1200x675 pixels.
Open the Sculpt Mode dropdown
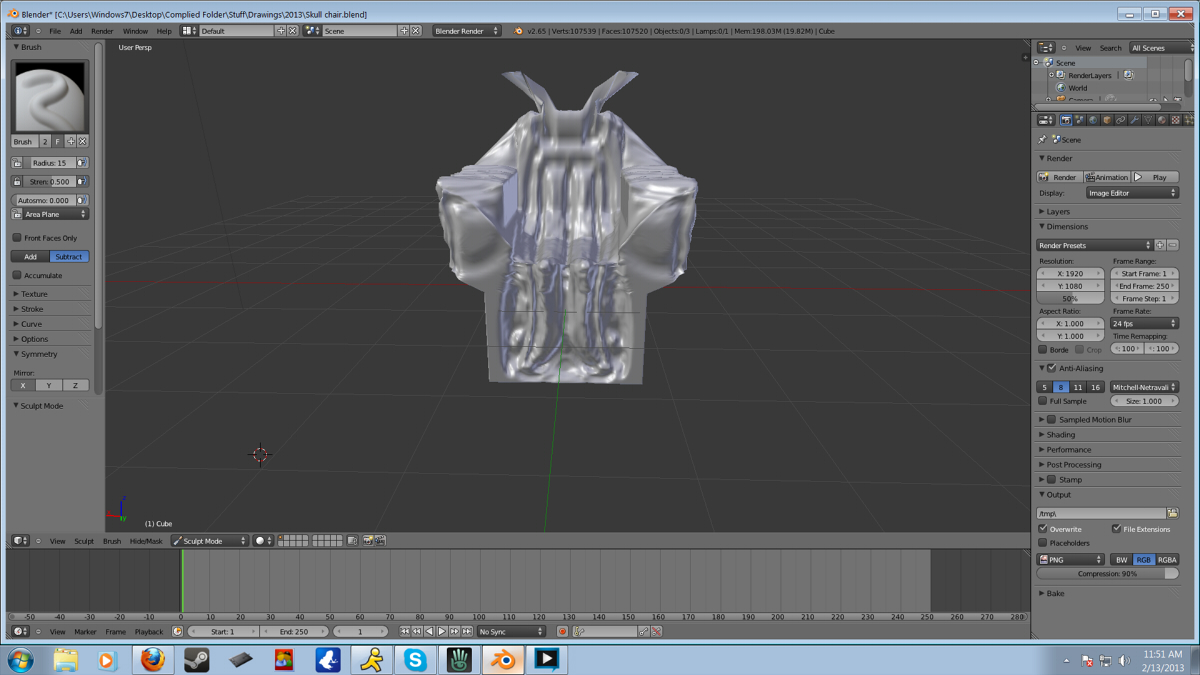pyautogui.click(x=209, y=541)
